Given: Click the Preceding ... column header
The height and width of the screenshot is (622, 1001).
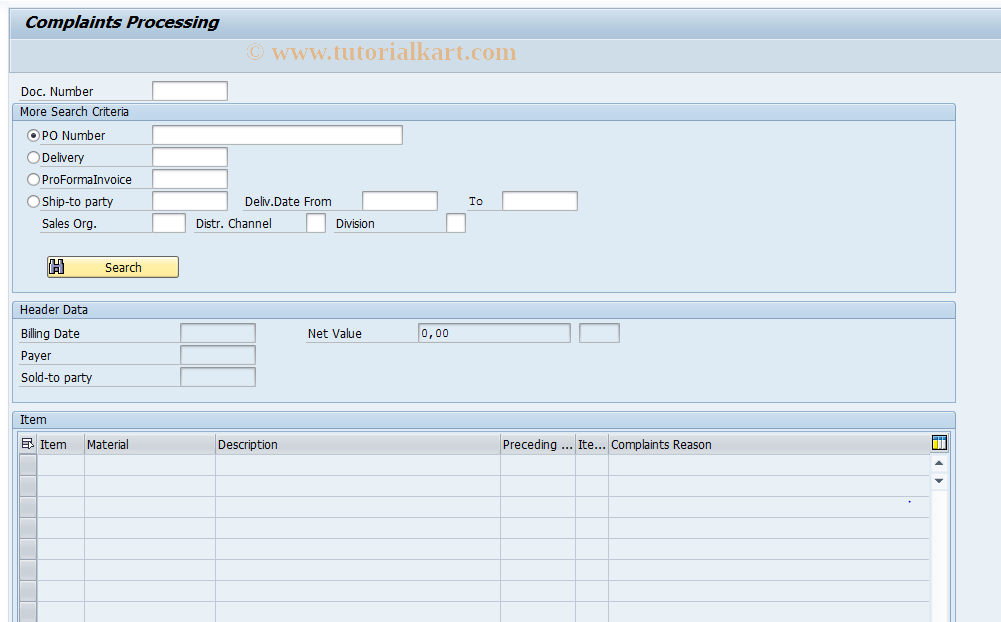Looking at the screenshot, I should pos(538,444).
